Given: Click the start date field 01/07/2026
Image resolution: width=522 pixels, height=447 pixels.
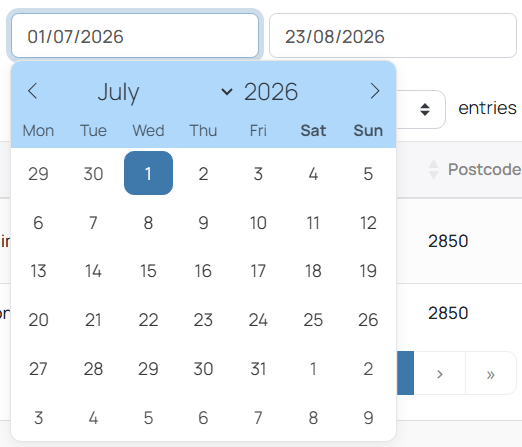Looking at the screenshot, I should (x=135, y=36).
